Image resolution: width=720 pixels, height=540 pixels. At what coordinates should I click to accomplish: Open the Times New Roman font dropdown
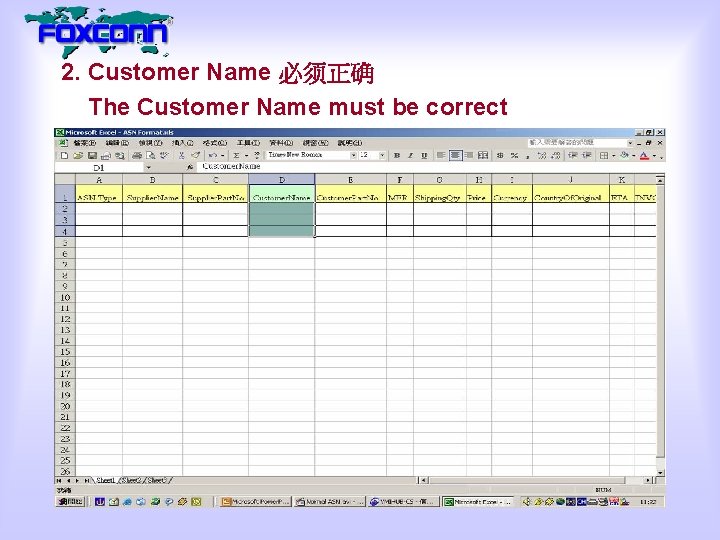click(x=354, y=155)
